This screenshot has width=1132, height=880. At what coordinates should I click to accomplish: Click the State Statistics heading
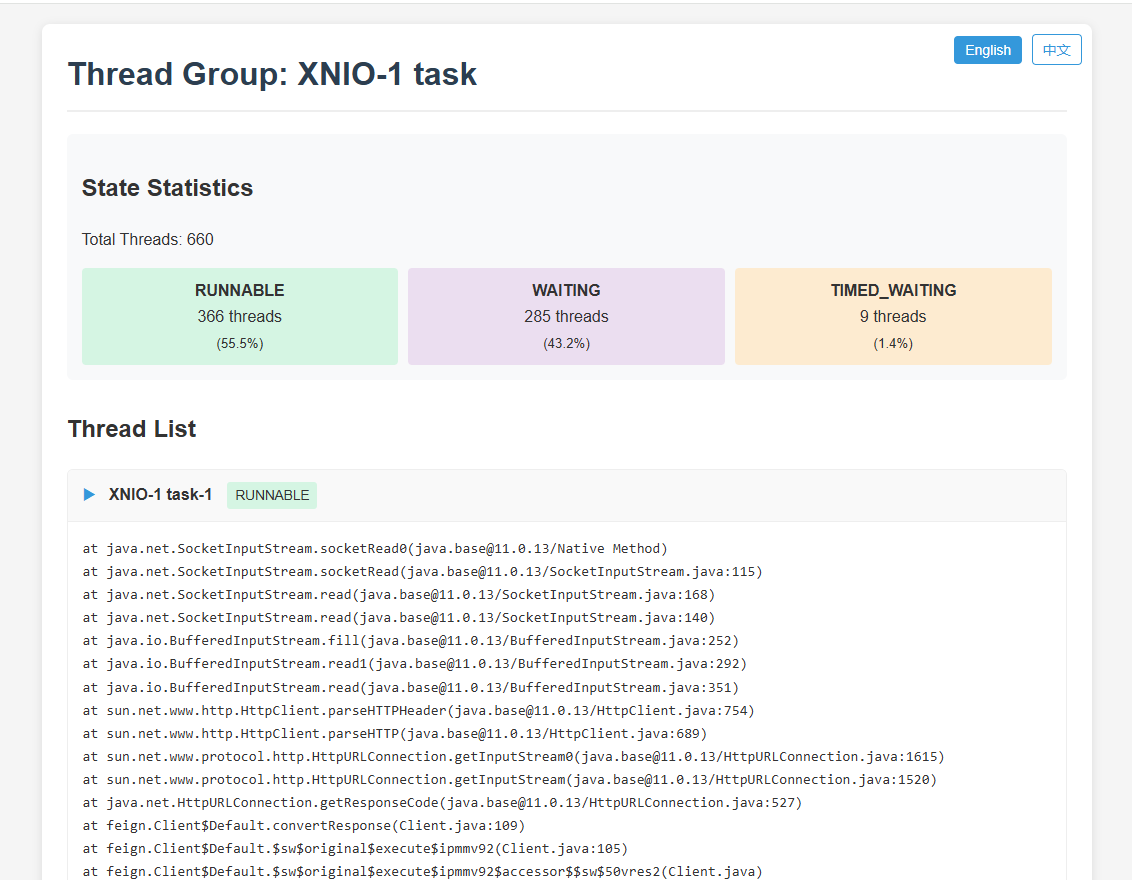167,188
